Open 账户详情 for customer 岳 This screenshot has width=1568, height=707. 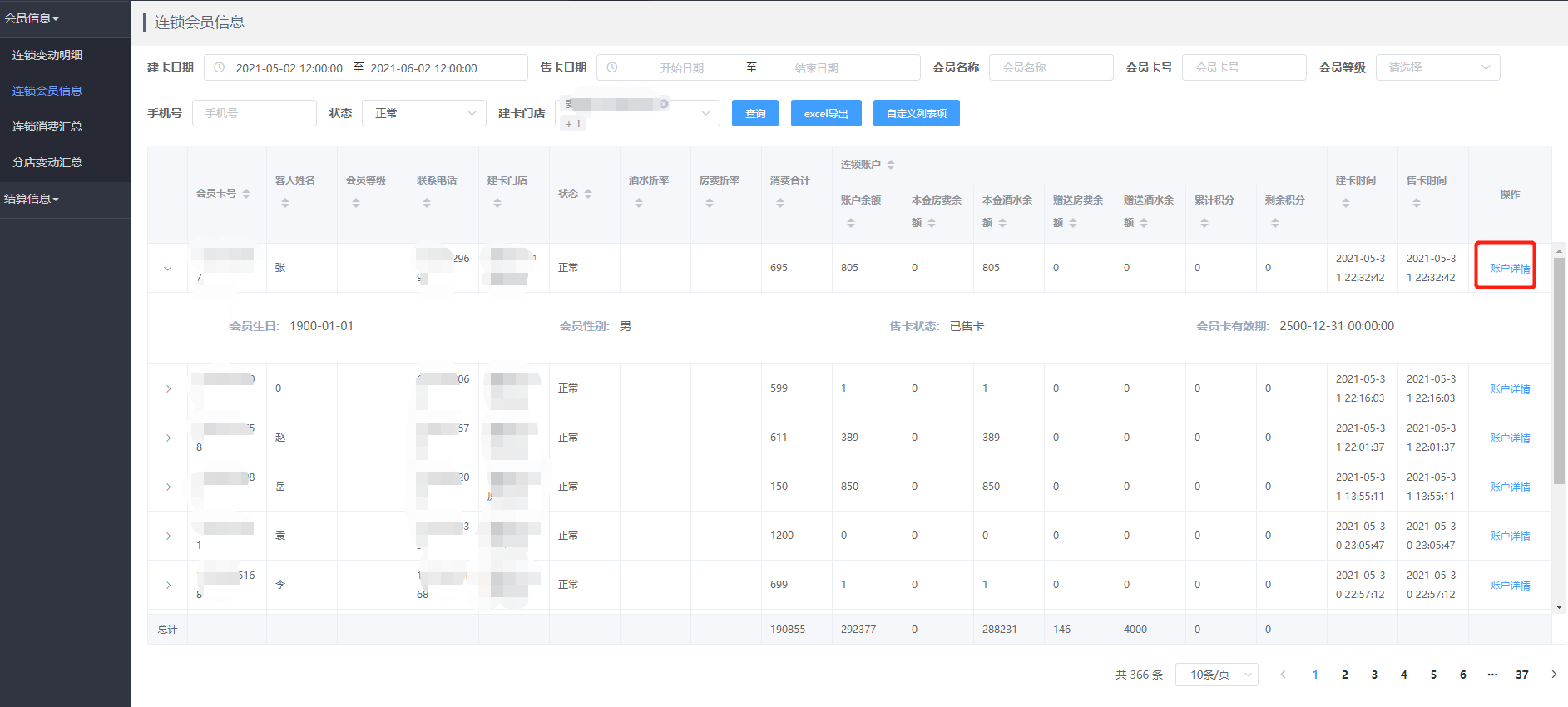click(1510, 487)
